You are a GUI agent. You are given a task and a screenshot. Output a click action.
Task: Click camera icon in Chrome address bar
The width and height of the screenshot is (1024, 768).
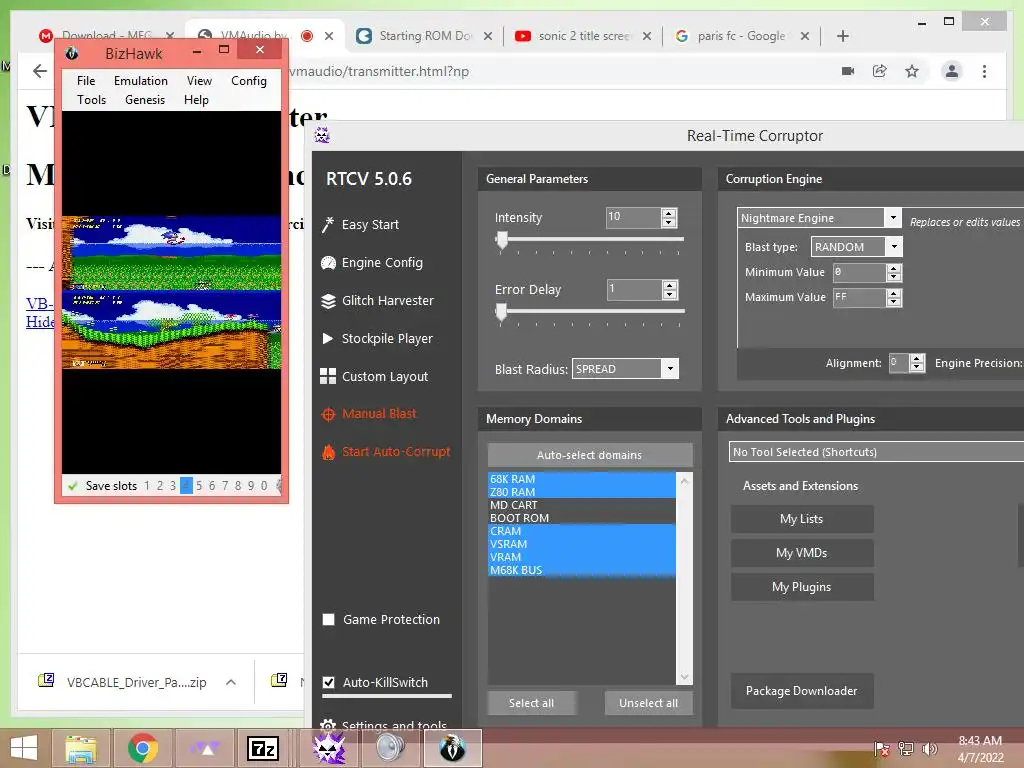(848, 71)
